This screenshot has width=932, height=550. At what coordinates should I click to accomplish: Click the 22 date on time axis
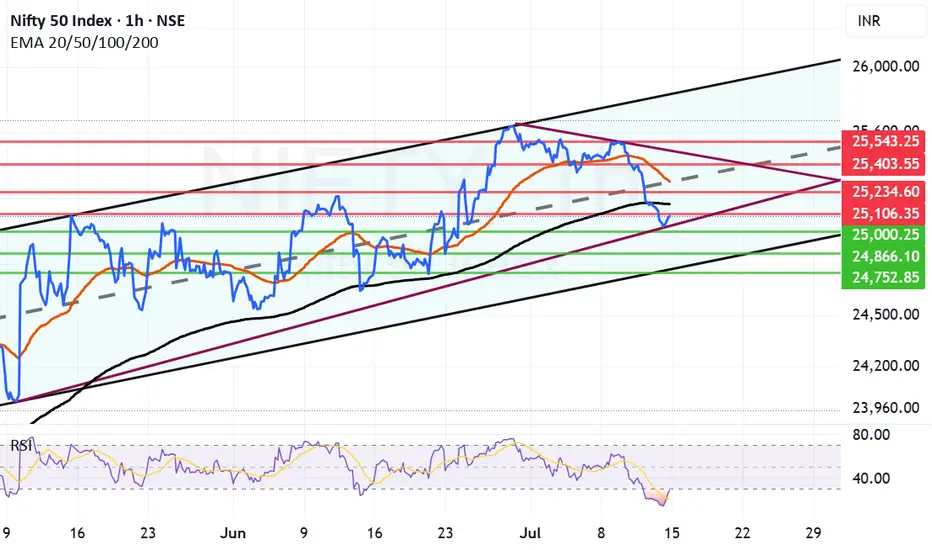[742, 533]
